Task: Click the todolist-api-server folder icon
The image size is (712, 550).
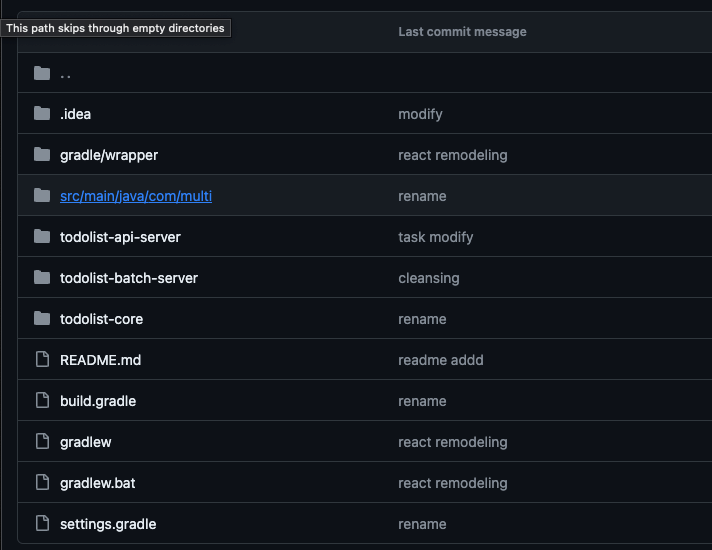Action: click(41, 237)
